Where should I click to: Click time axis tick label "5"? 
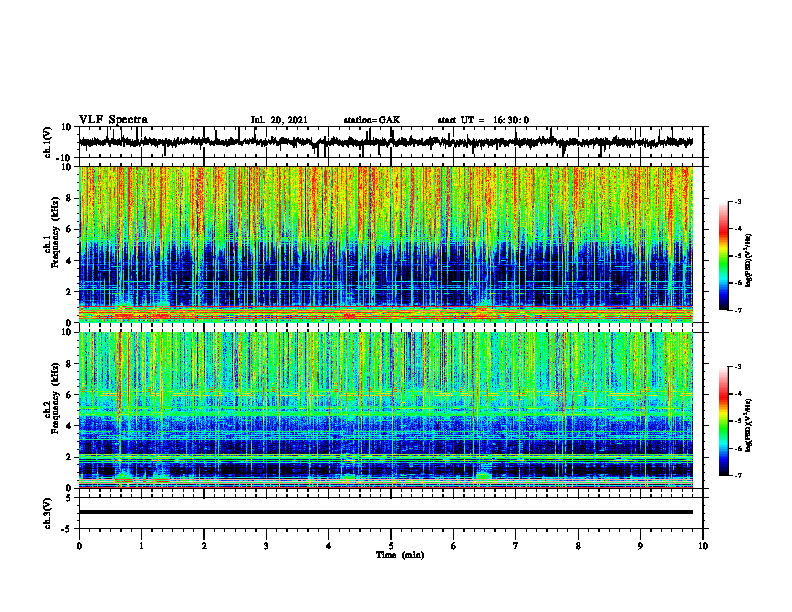(391, 546)
